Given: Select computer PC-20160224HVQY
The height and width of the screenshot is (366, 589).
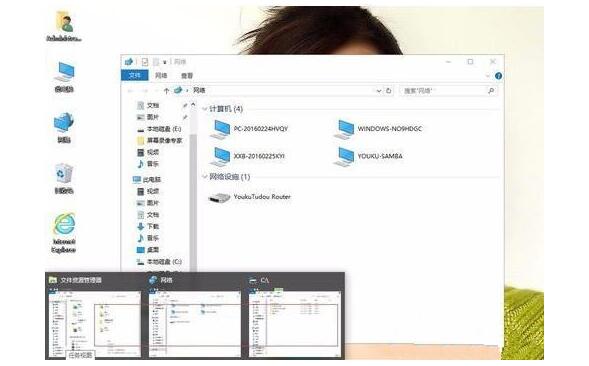Looking at the screenshot, I should click(x=250, y=129).
